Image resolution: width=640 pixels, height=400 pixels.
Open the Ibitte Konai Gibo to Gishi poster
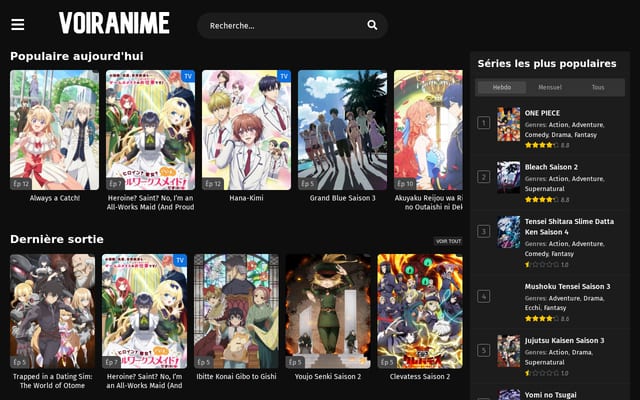[236, 311]
